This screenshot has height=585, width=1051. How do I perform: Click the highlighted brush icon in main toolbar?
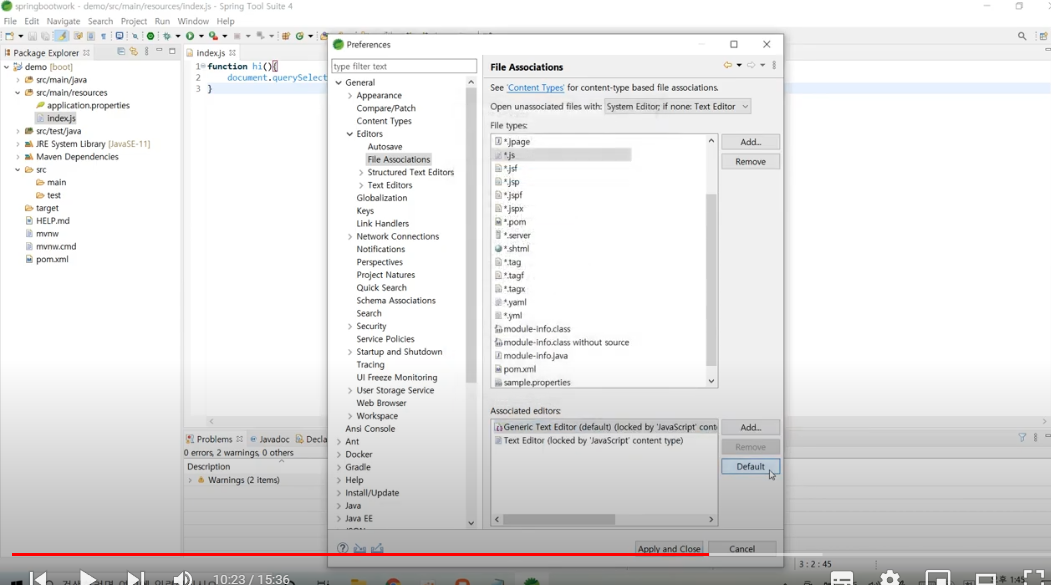(x=61, y=36)
